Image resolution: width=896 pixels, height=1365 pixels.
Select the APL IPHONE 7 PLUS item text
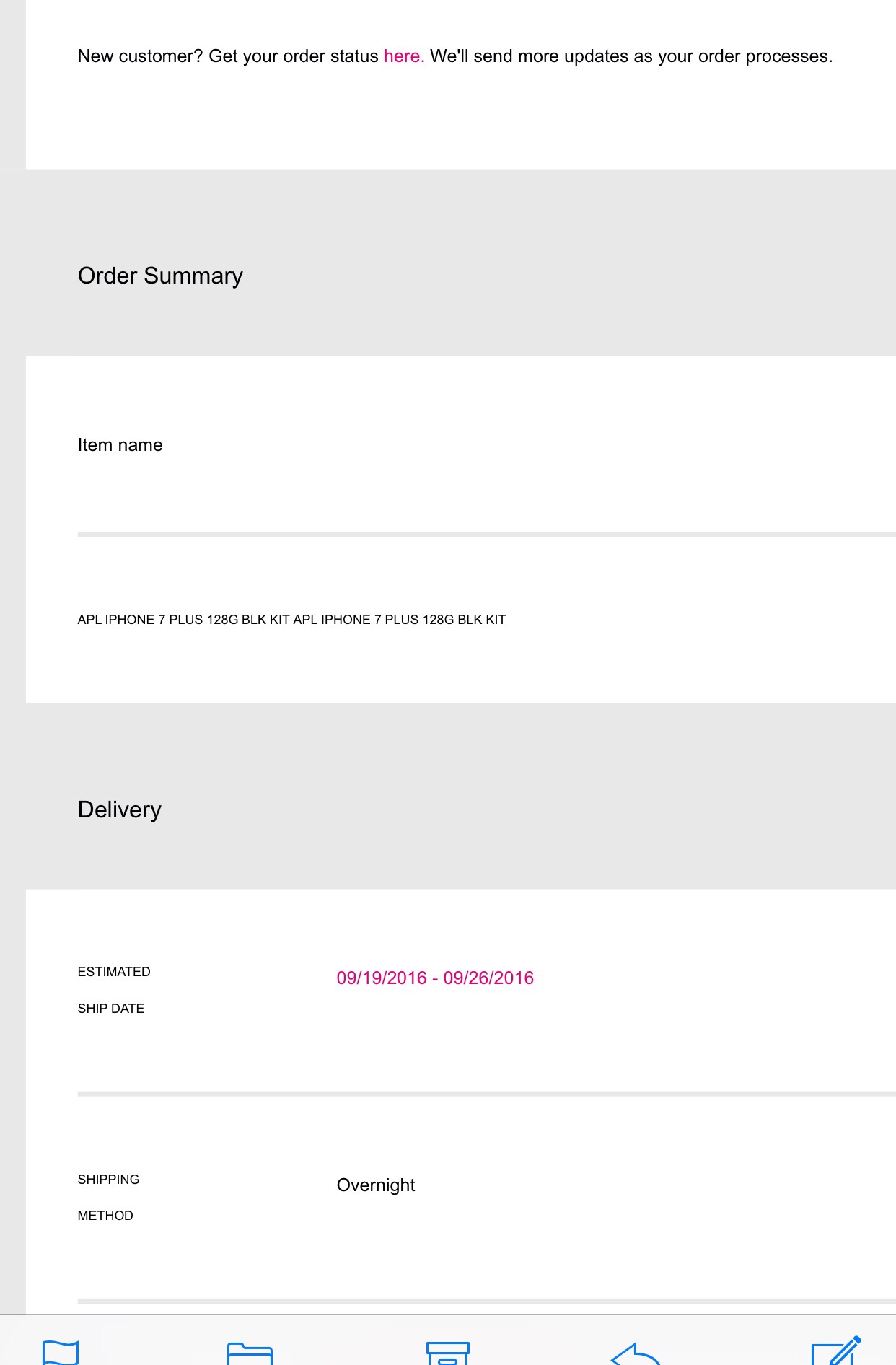(291, 620)
